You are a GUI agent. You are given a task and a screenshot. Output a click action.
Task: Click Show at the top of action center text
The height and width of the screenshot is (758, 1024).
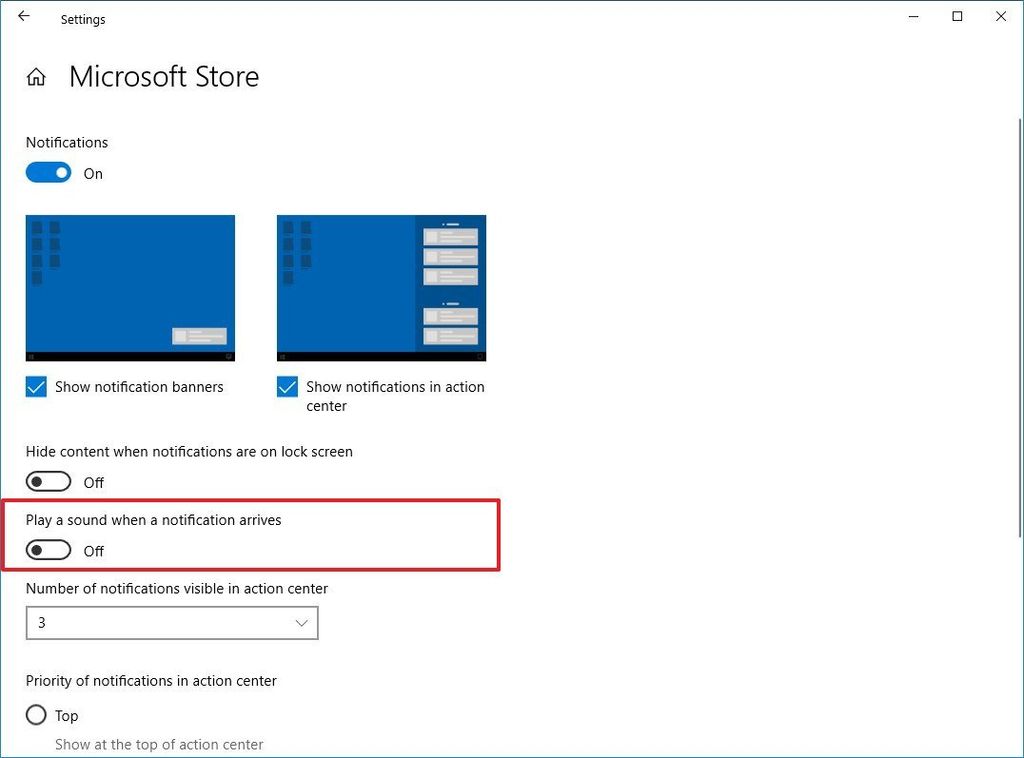159,744
